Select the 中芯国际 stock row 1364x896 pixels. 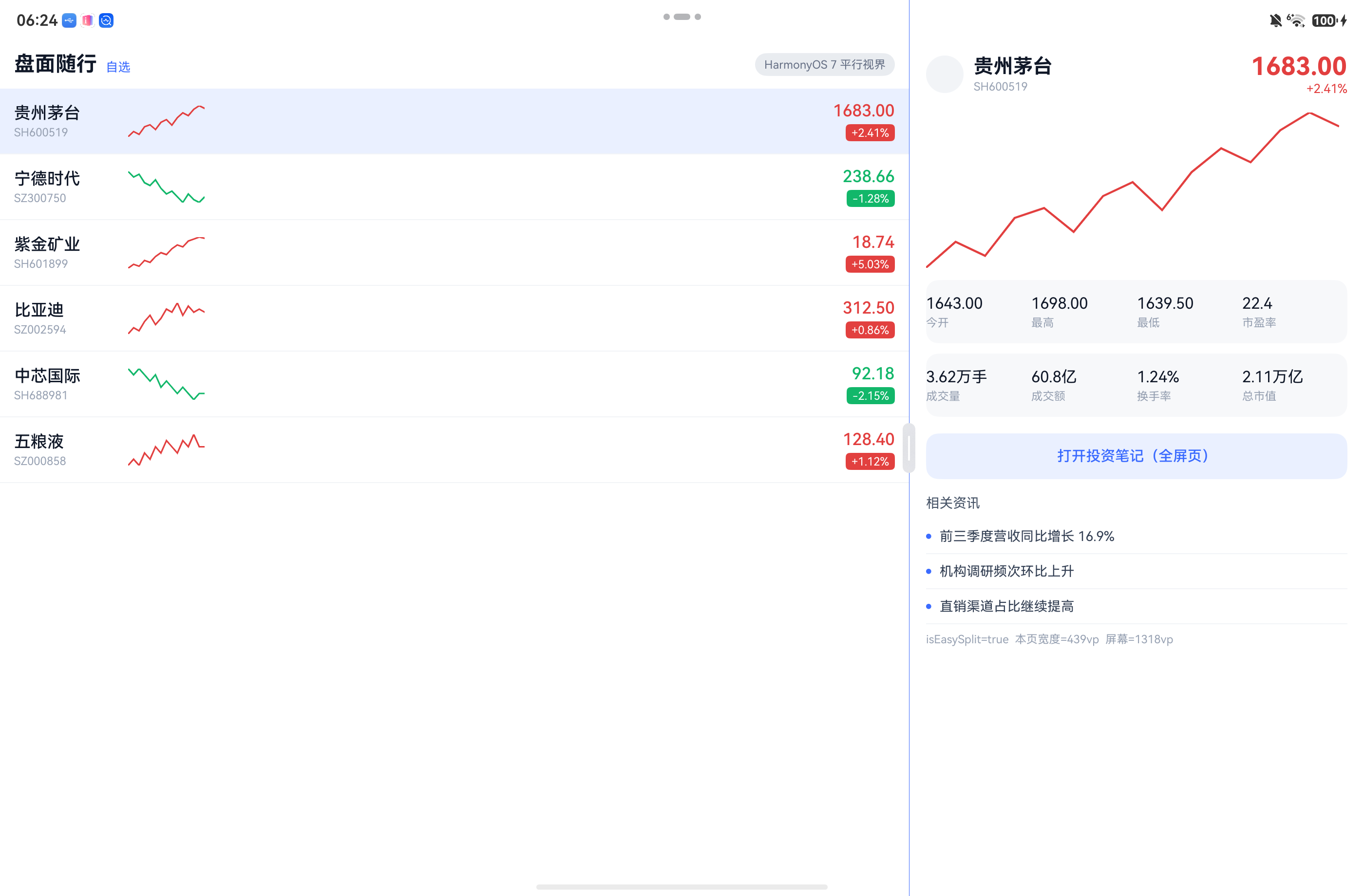(x=454, y=384)
